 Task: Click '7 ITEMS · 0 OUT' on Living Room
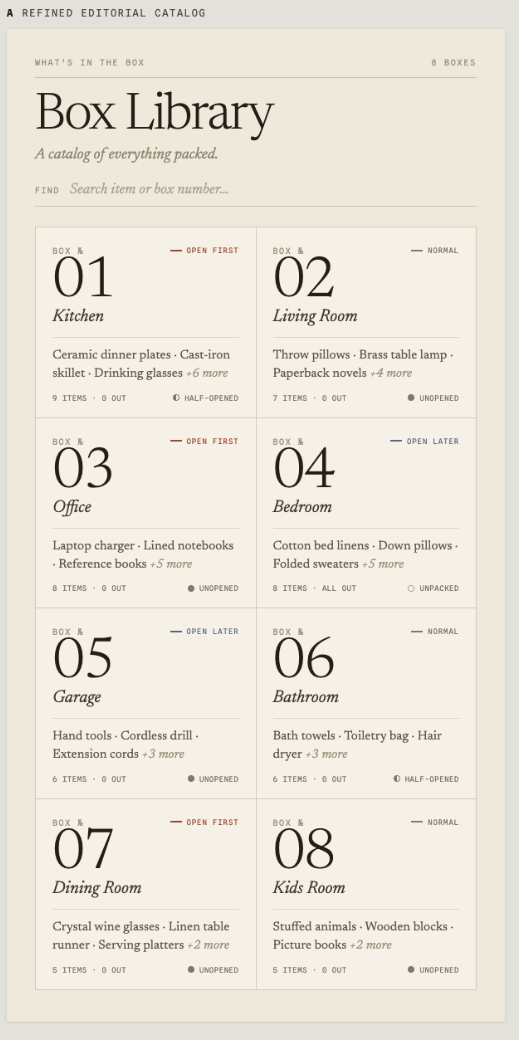click(x=309, y=398)
